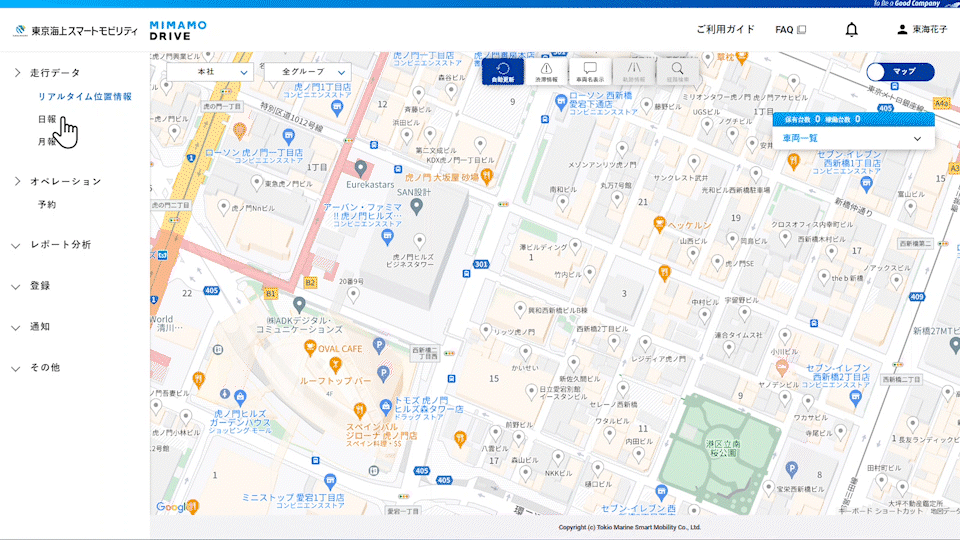Click the MIMAMO DRIVE logo
Image resolution: width=960 pixels, height=540 pixels.
point(178,30)
